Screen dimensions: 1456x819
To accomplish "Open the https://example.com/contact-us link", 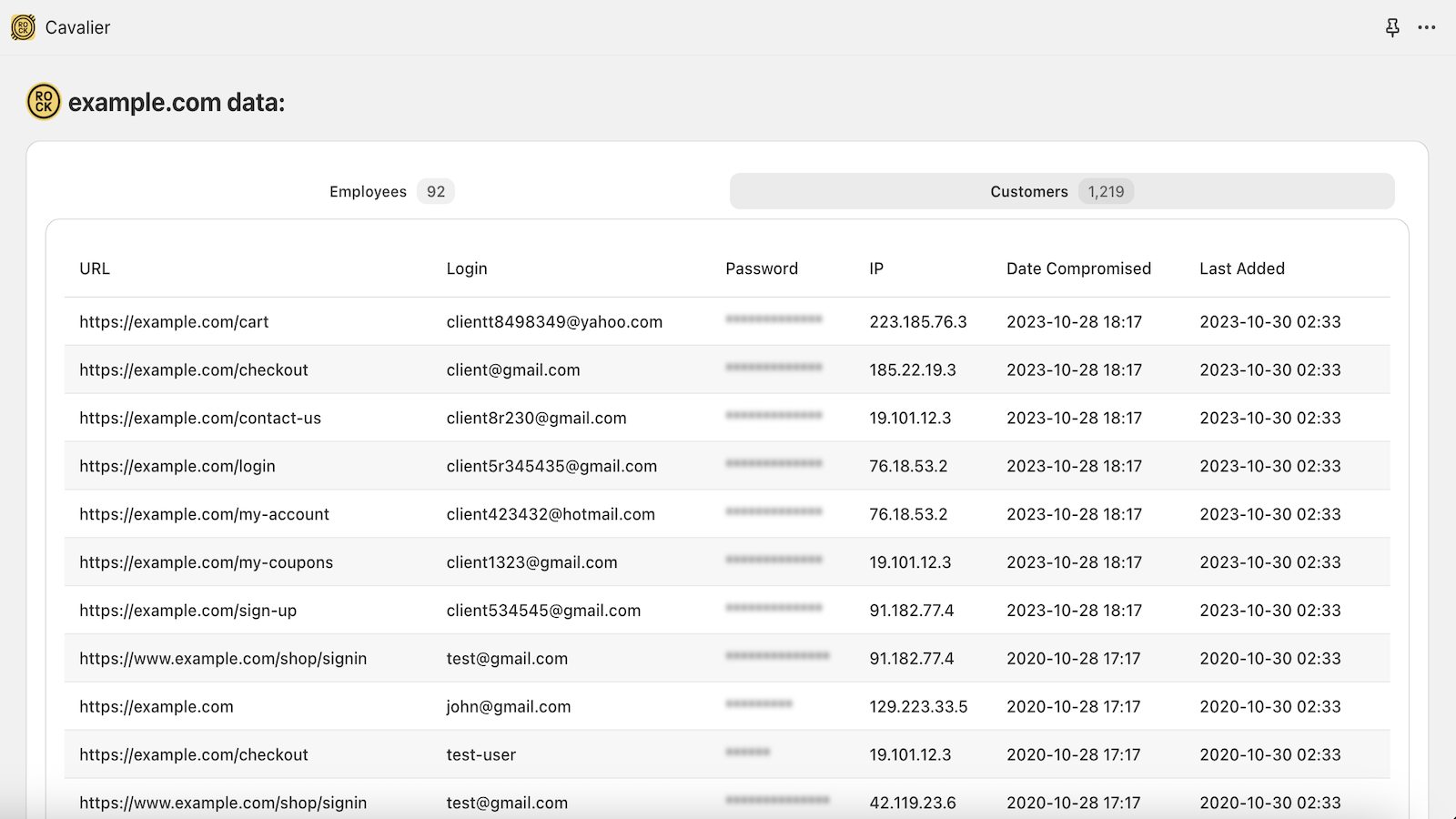I will [200, 419].
